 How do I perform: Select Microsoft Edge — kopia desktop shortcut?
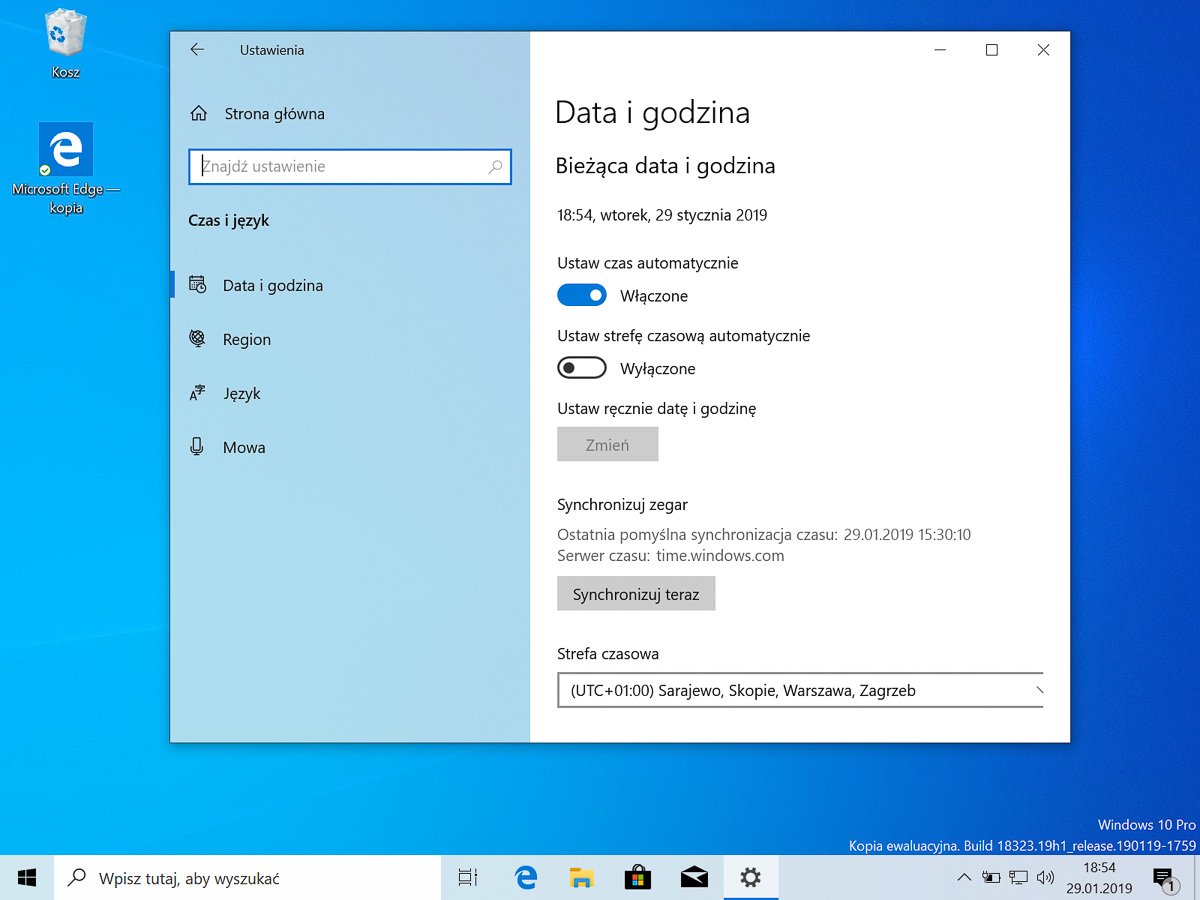66,168
